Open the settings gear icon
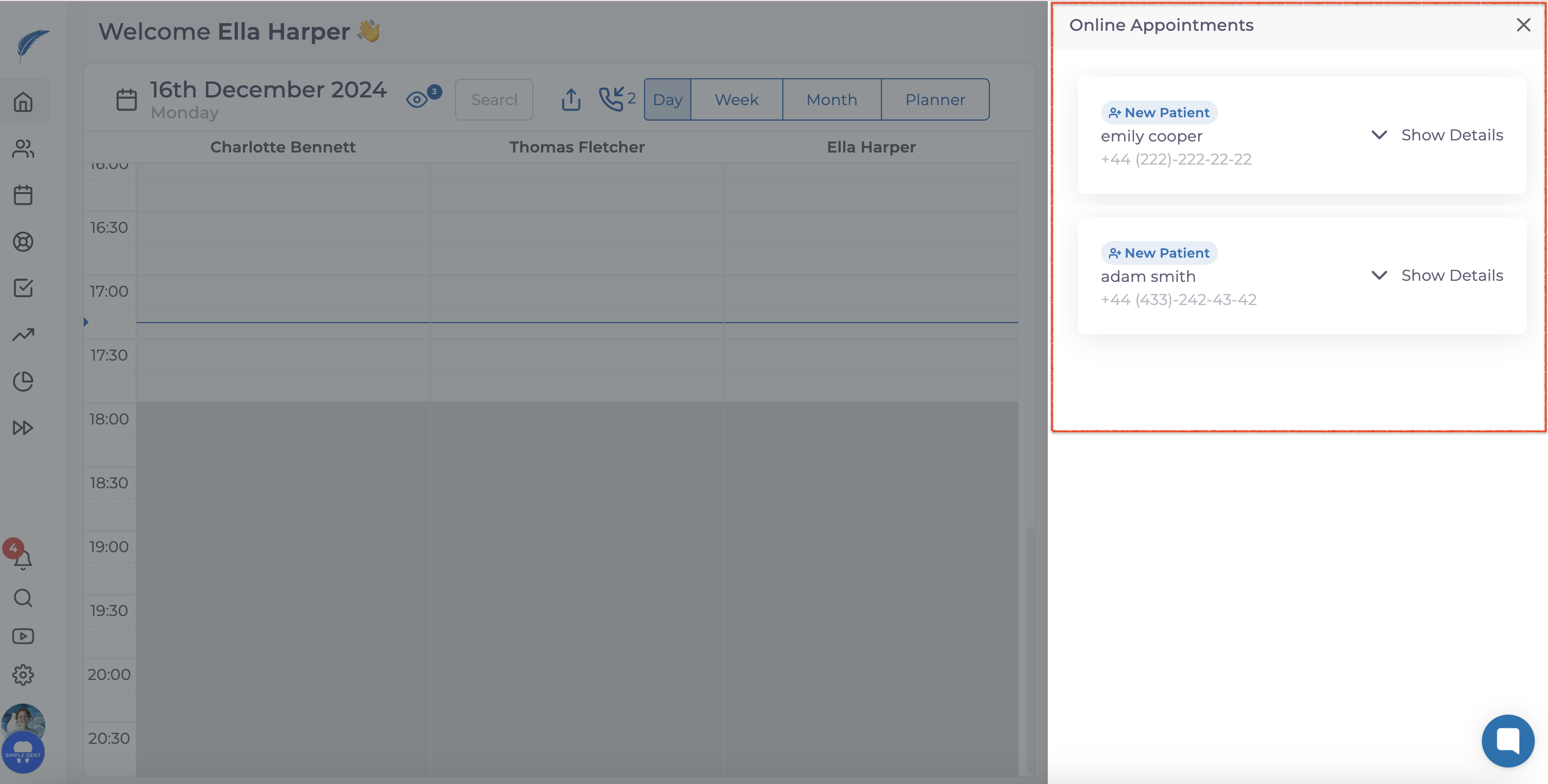The image size is (1548, 784). (x=24, y=674)
